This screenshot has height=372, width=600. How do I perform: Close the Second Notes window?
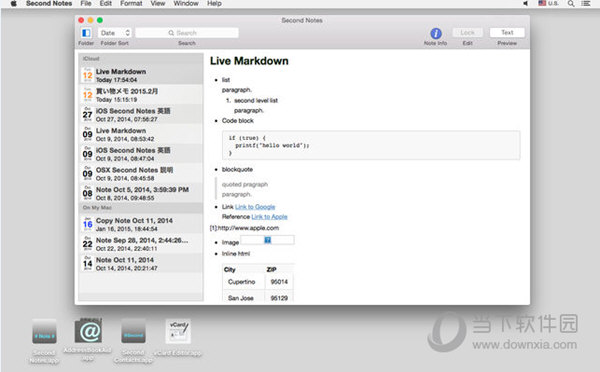(81, 20)
